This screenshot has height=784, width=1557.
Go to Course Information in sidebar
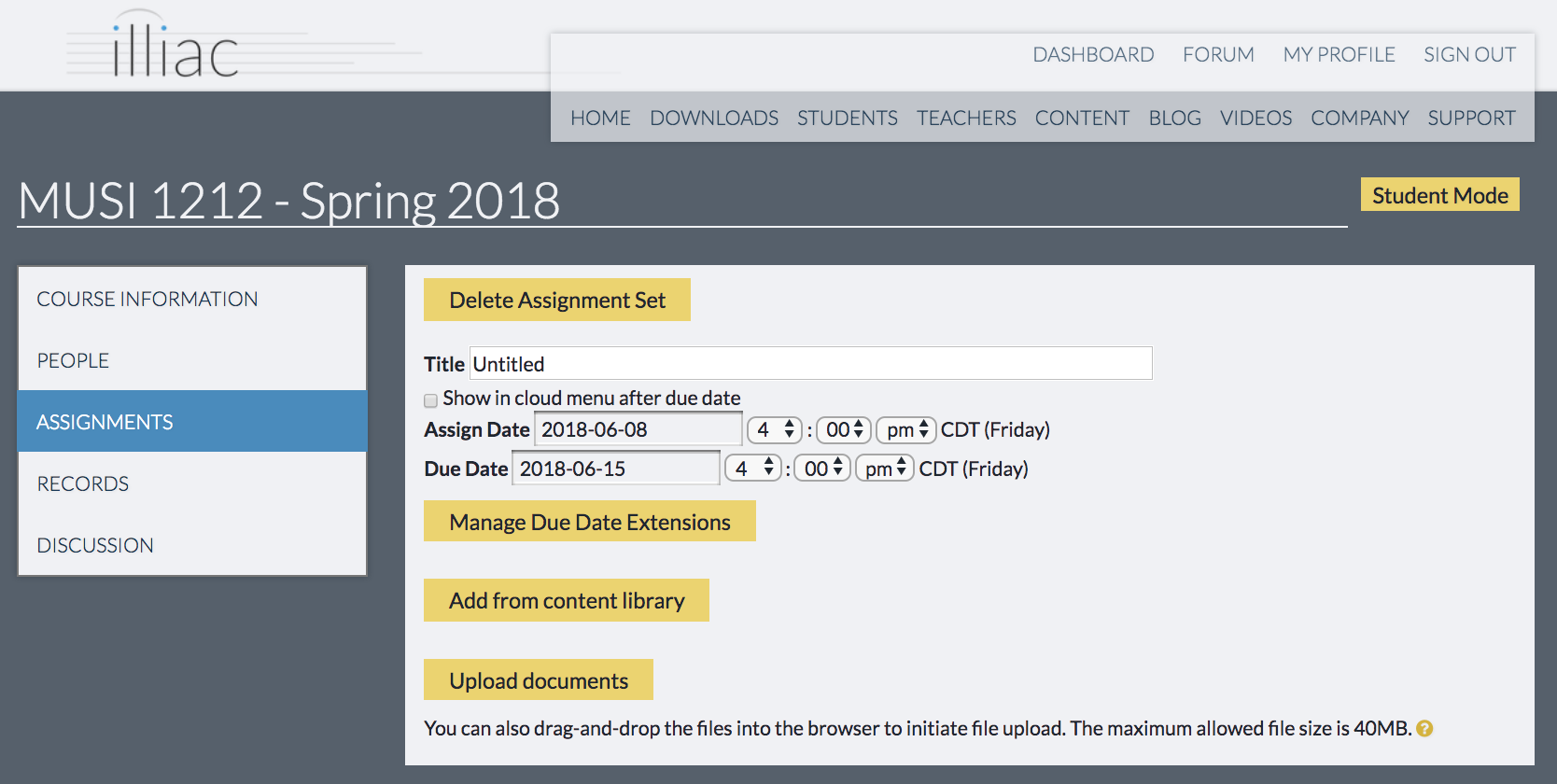(x=147, y=299)
